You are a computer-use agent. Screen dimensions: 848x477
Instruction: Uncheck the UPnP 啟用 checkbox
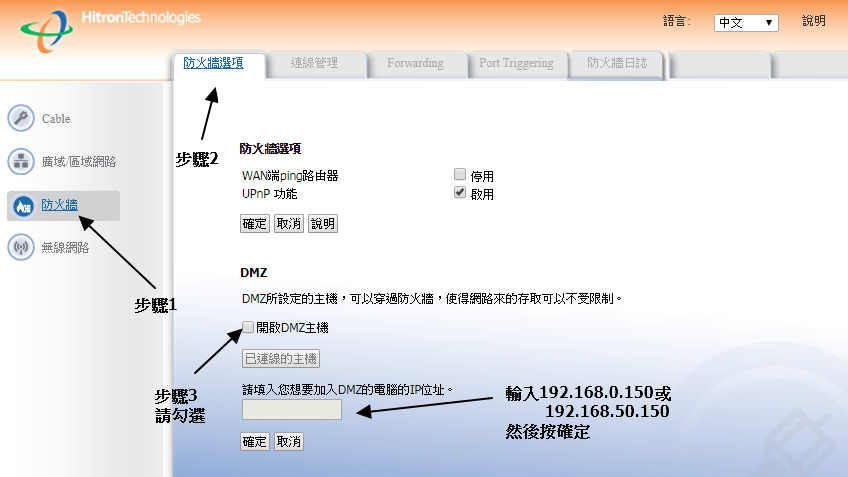click(460, 193)
